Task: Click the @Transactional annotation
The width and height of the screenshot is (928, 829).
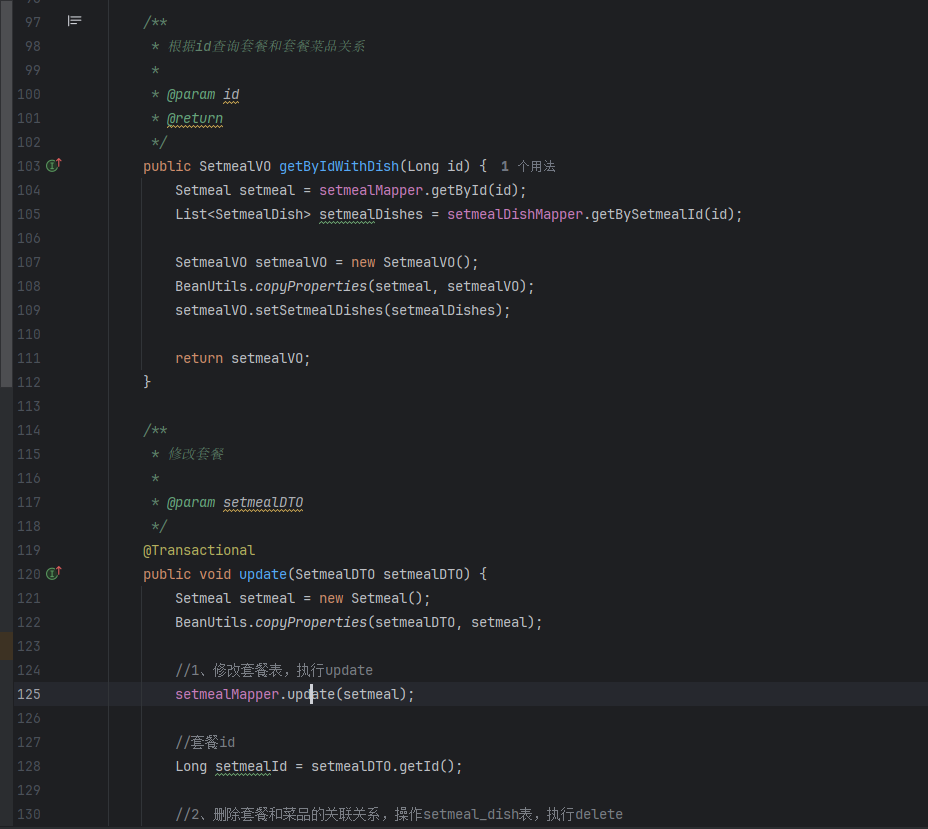Action: click(x=199, y=550)
